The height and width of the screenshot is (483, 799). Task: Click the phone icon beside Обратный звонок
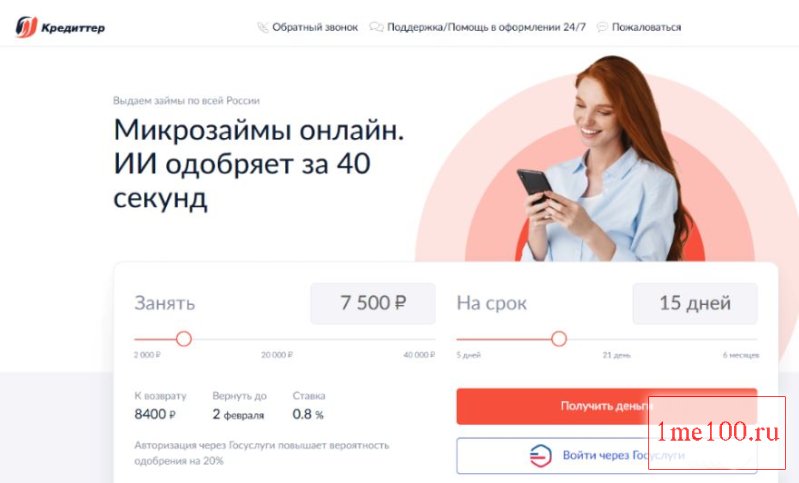coord(262,27)
